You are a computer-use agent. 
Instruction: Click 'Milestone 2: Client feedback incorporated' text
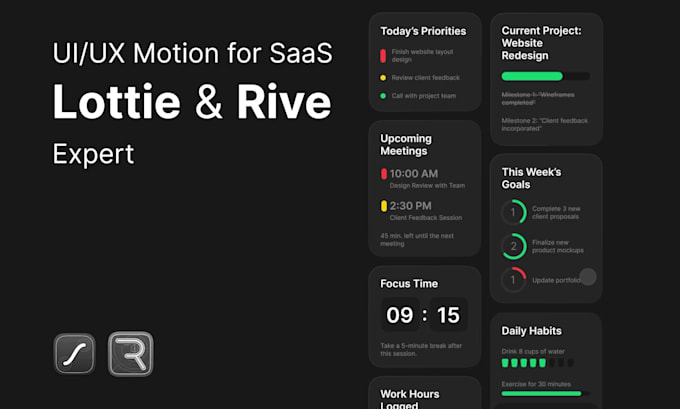[x=545, y=124]
